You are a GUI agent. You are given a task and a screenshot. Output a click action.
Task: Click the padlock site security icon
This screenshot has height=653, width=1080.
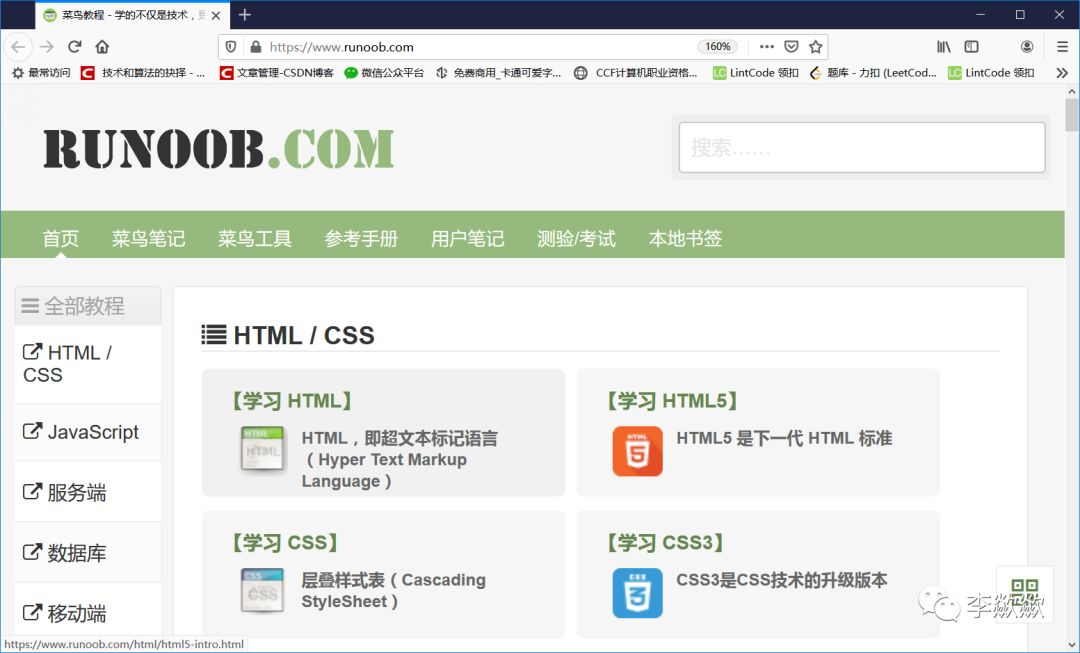pos(256,47)
